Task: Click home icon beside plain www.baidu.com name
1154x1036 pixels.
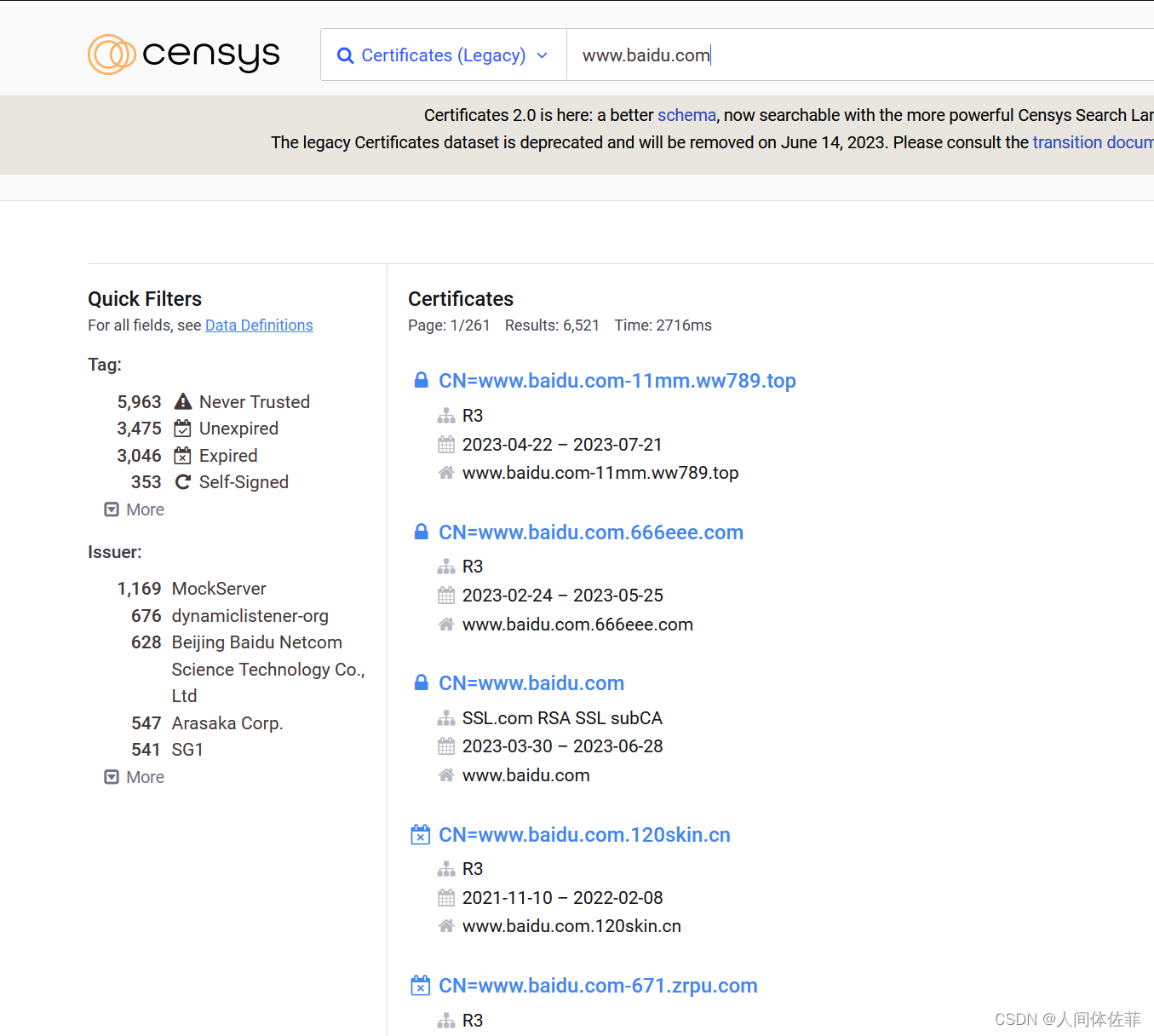Action: pyautogui.click(x=446, y=774)
